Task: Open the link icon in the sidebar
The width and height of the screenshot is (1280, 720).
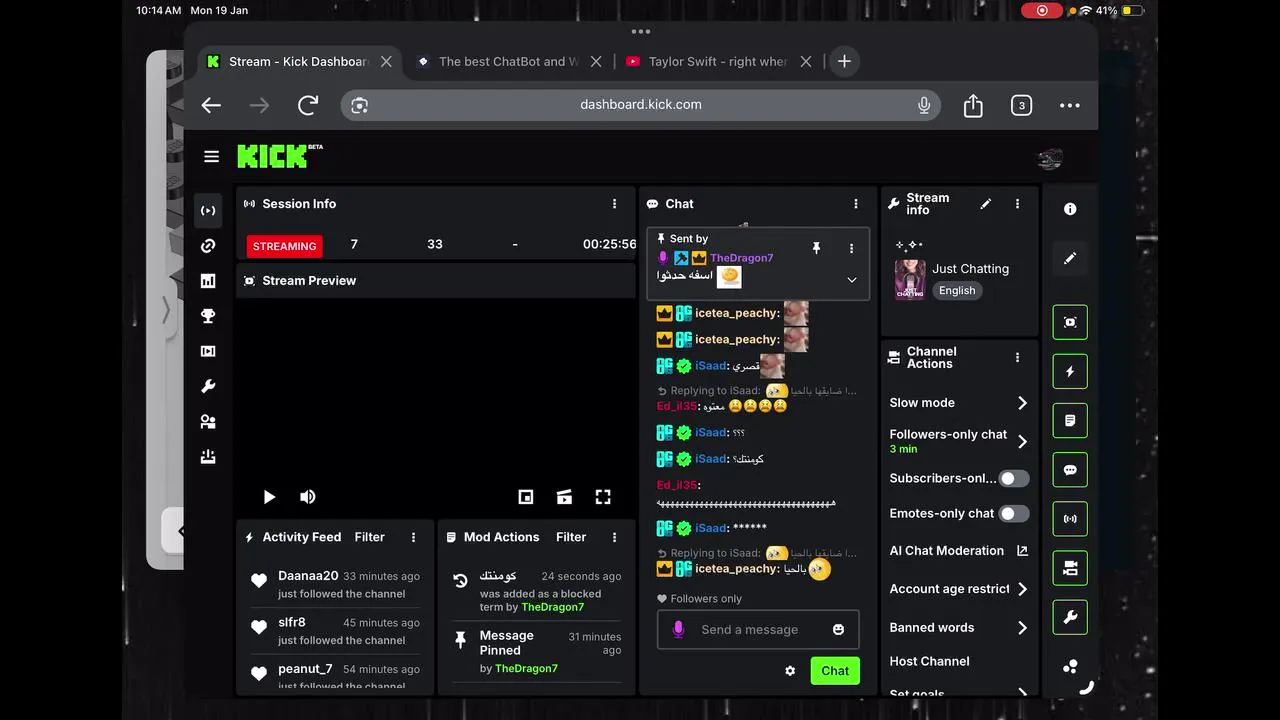Action: pos(208,246)
